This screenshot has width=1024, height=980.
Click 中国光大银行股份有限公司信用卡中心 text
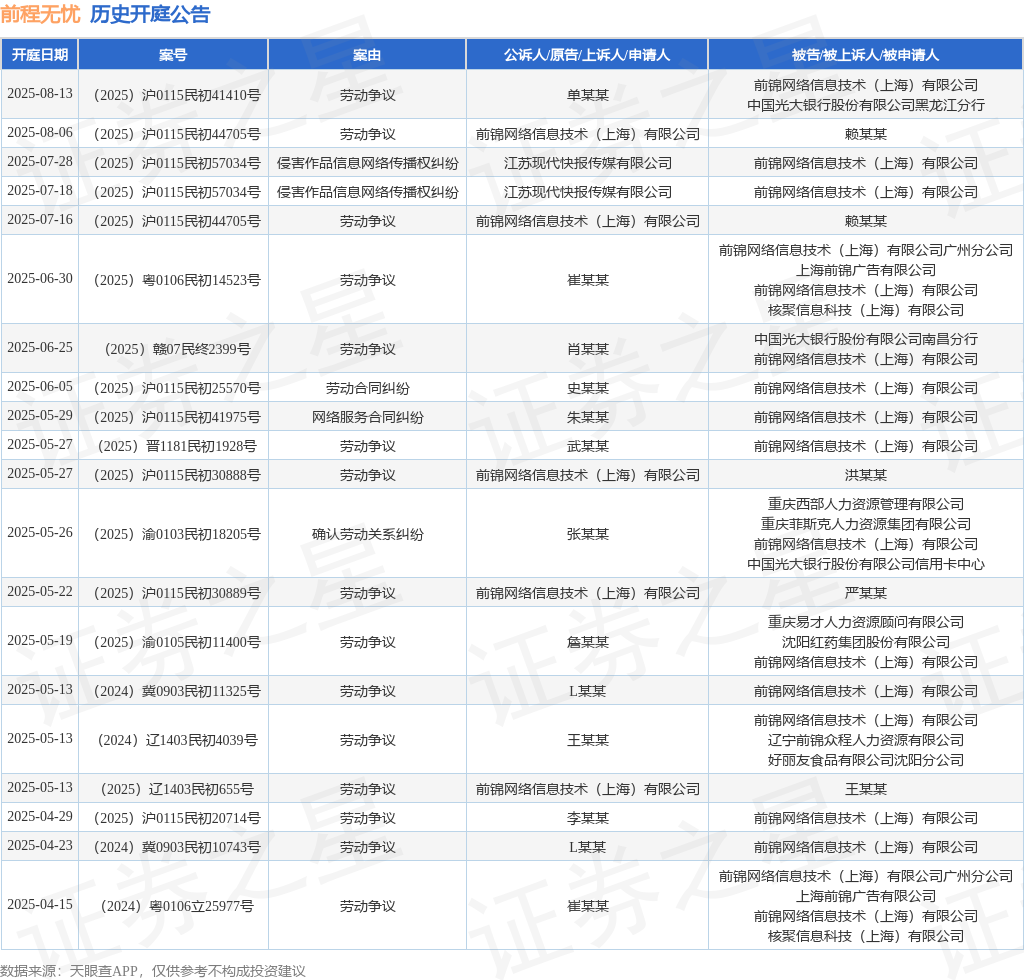866,564
